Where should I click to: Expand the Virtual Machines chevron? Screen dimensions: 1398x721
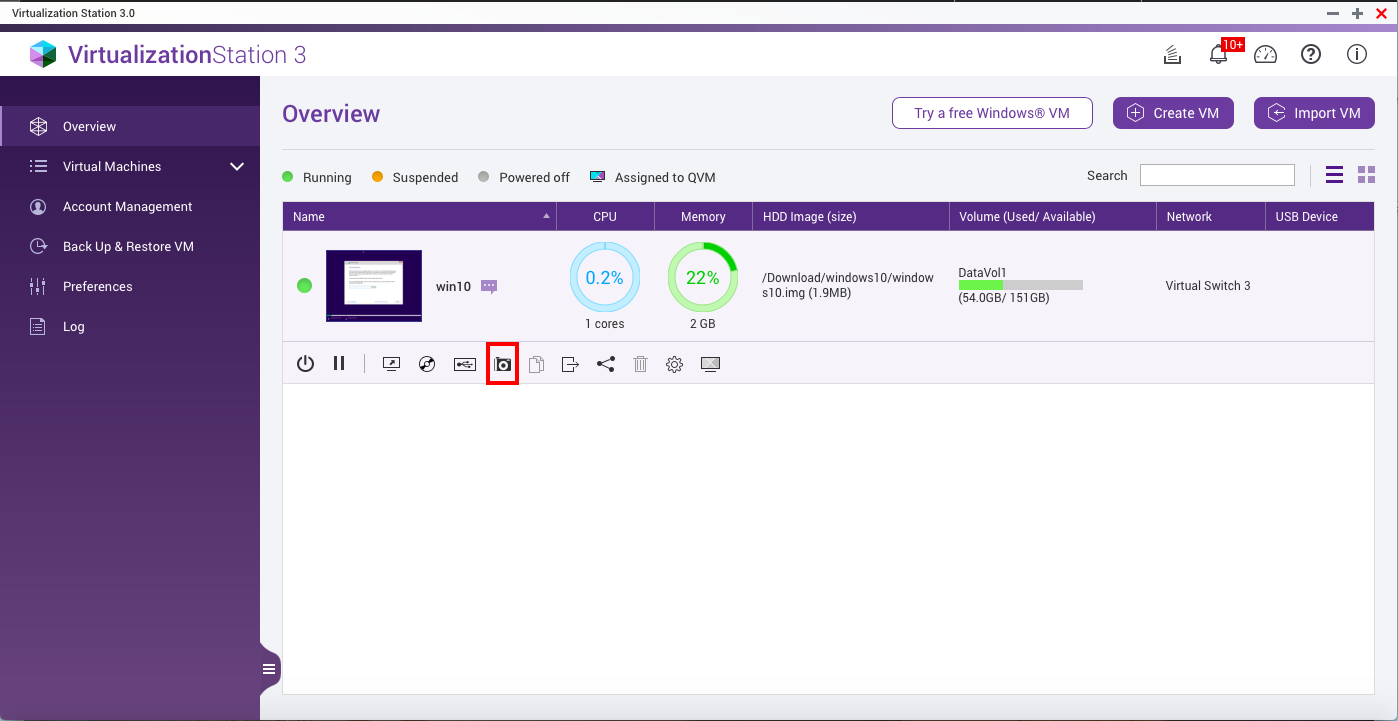[237, 166]
